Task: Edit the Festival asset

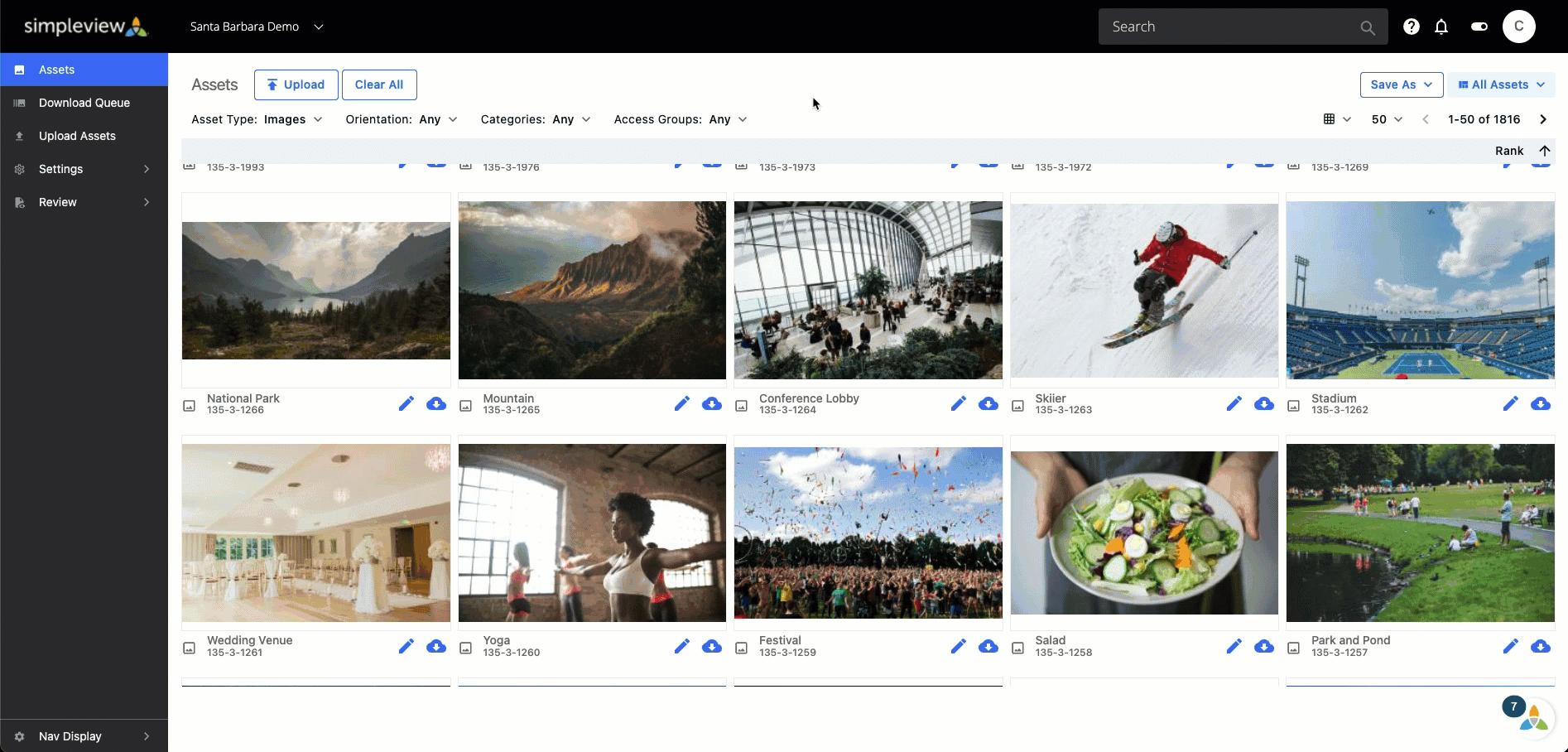Action: pyautogui.click(x=959, y=646)
